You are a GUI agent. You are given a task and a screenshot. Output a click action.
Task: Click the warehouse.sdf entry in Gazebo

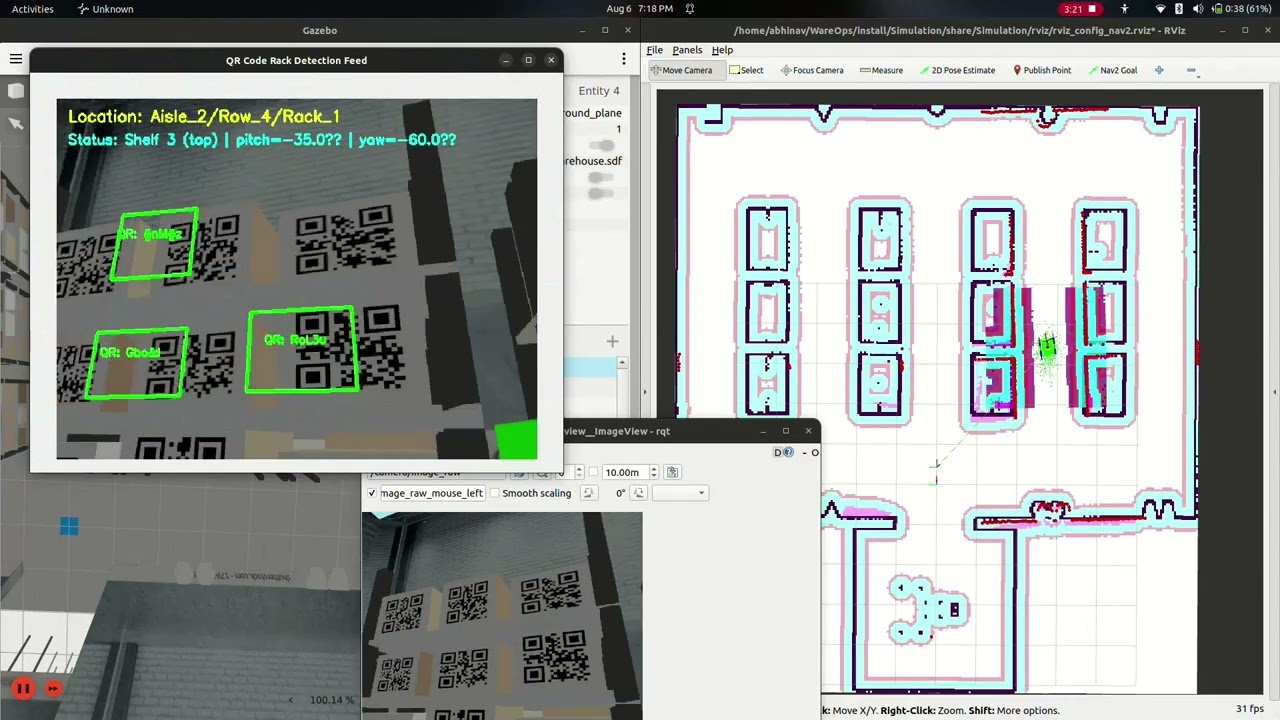coord(594,161)
